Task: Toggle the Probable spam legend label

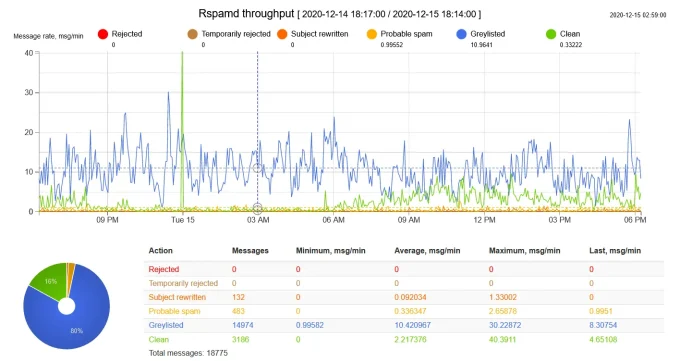Action: click(406, 34)
